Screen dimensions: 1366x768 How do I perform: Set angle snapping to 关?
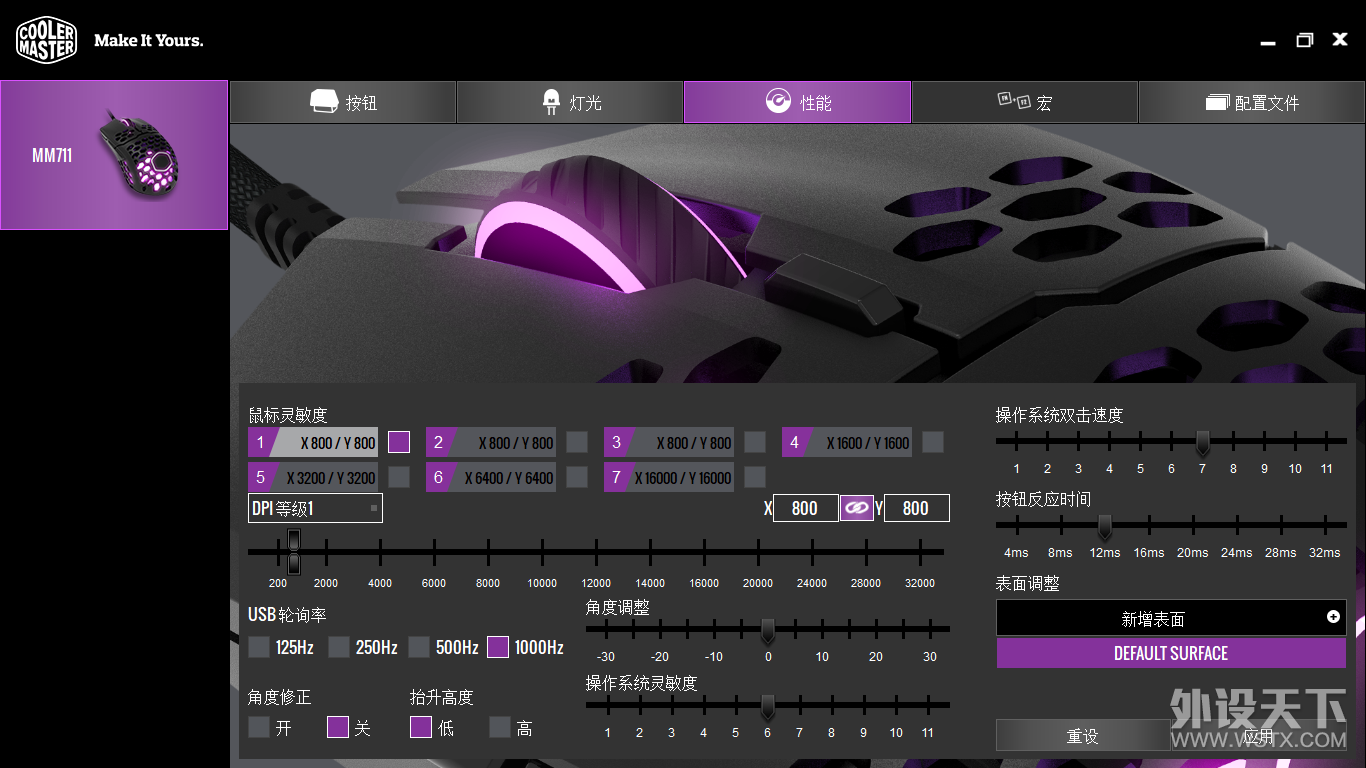(338, 727)
